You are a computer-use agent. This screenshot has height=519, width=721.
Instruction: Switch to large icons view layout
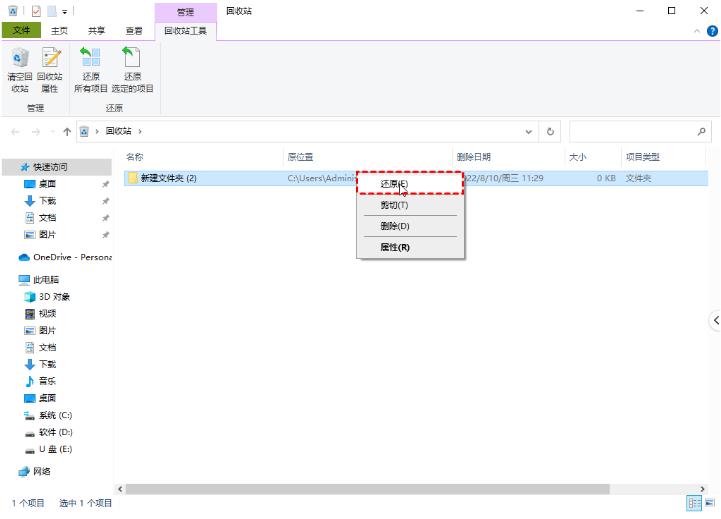pos(710,502)
